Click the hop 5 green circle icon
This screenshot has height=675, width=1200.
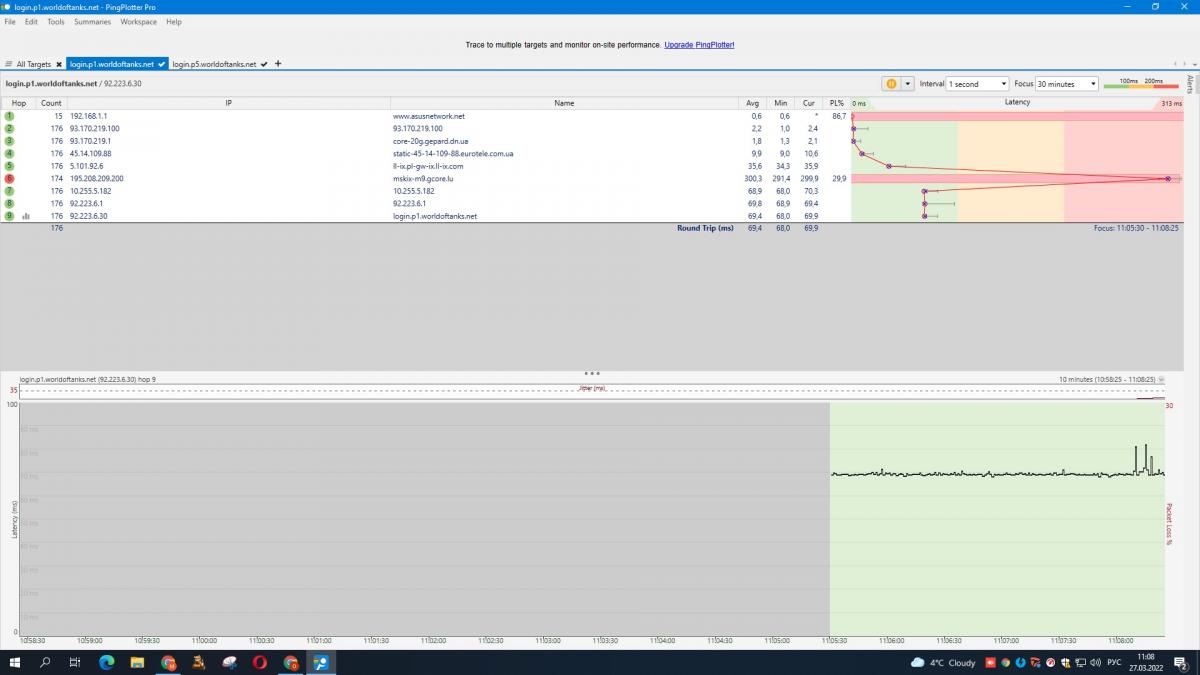coord(9,166)
